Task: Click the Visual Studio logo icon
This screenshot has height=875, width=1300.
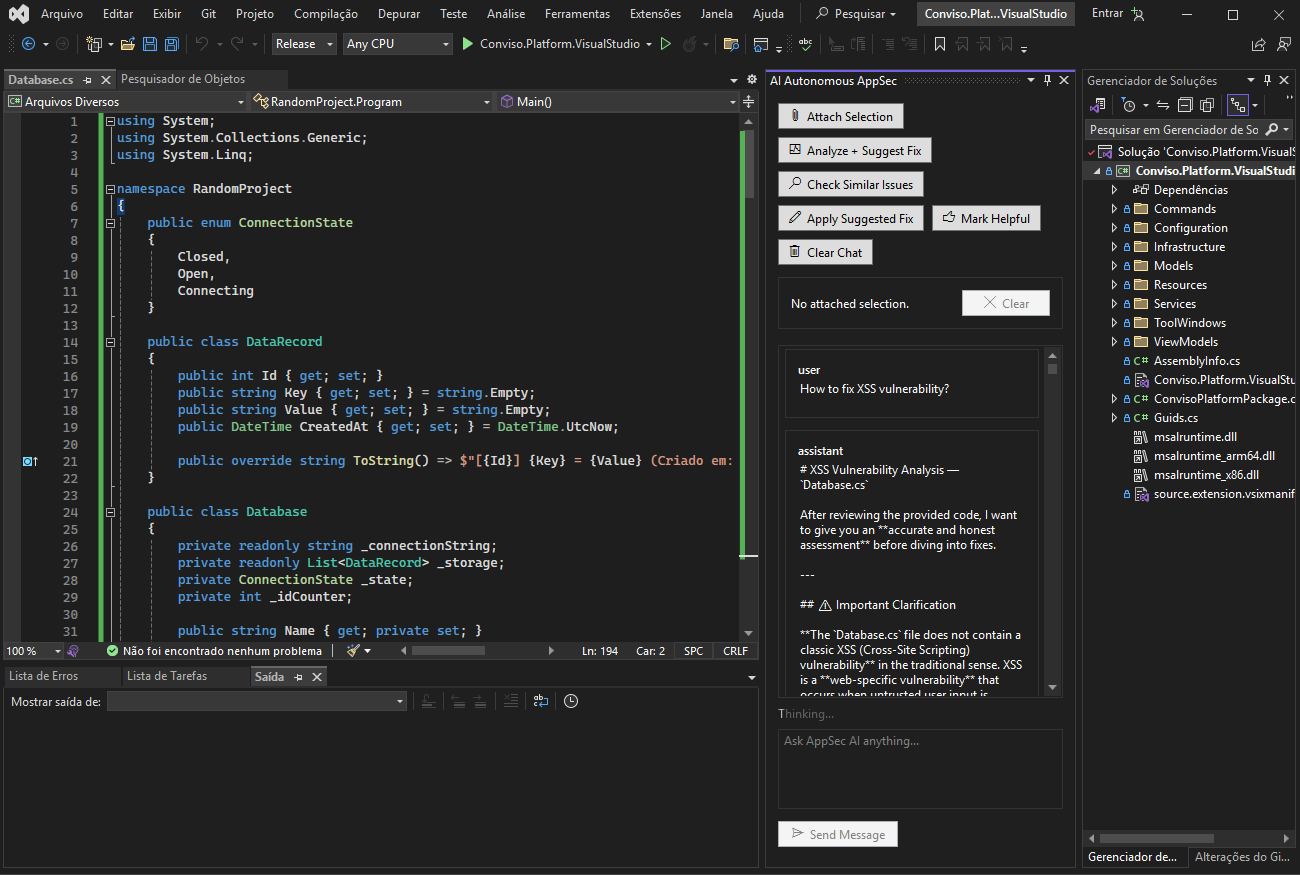Action: click(x=19, y=14)
